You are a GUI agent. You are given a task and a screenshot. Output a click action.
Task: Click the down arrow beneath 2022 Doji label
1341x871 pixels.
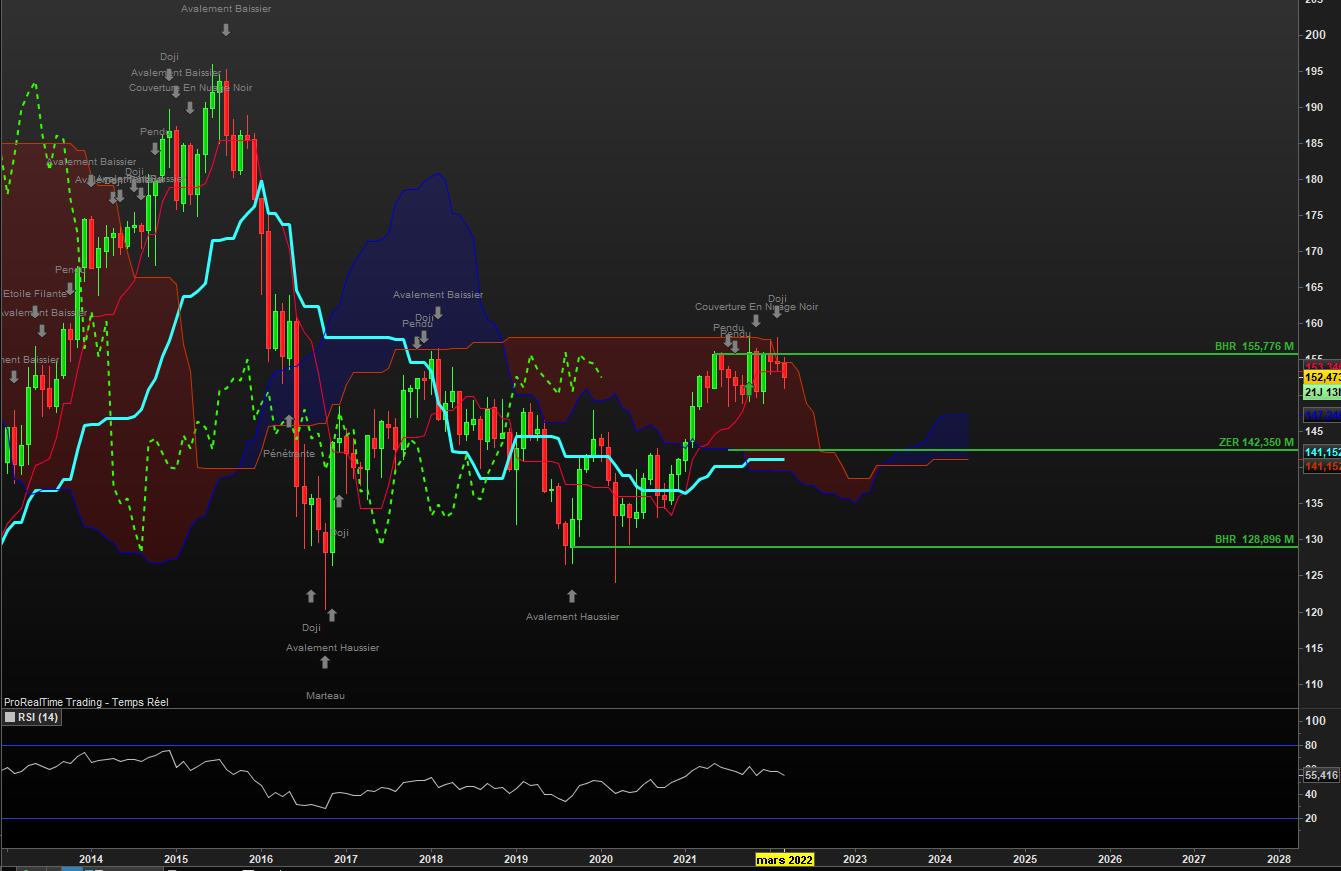pyautogui.click(x=777, y=313)
